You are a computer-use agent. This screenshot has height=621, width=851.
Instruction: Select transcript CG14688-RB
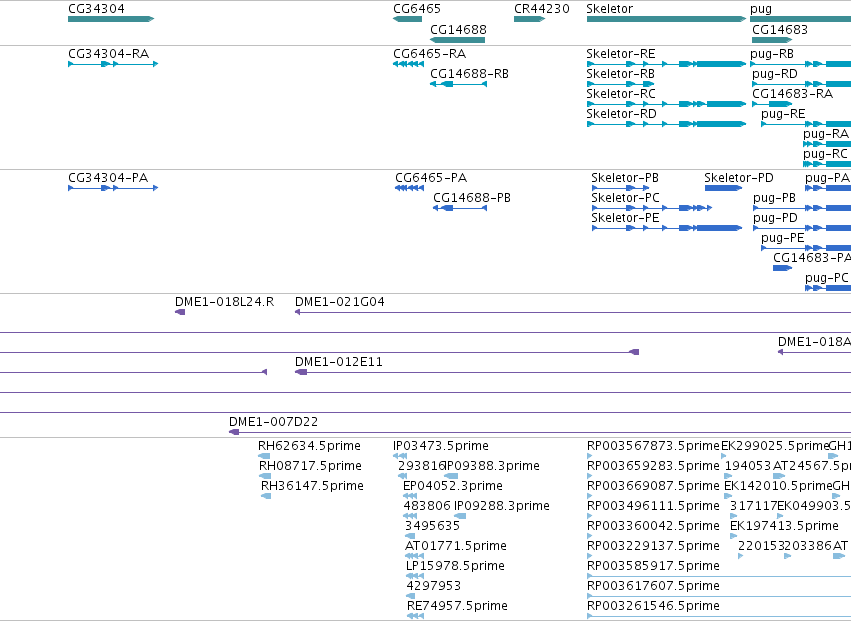459,84
